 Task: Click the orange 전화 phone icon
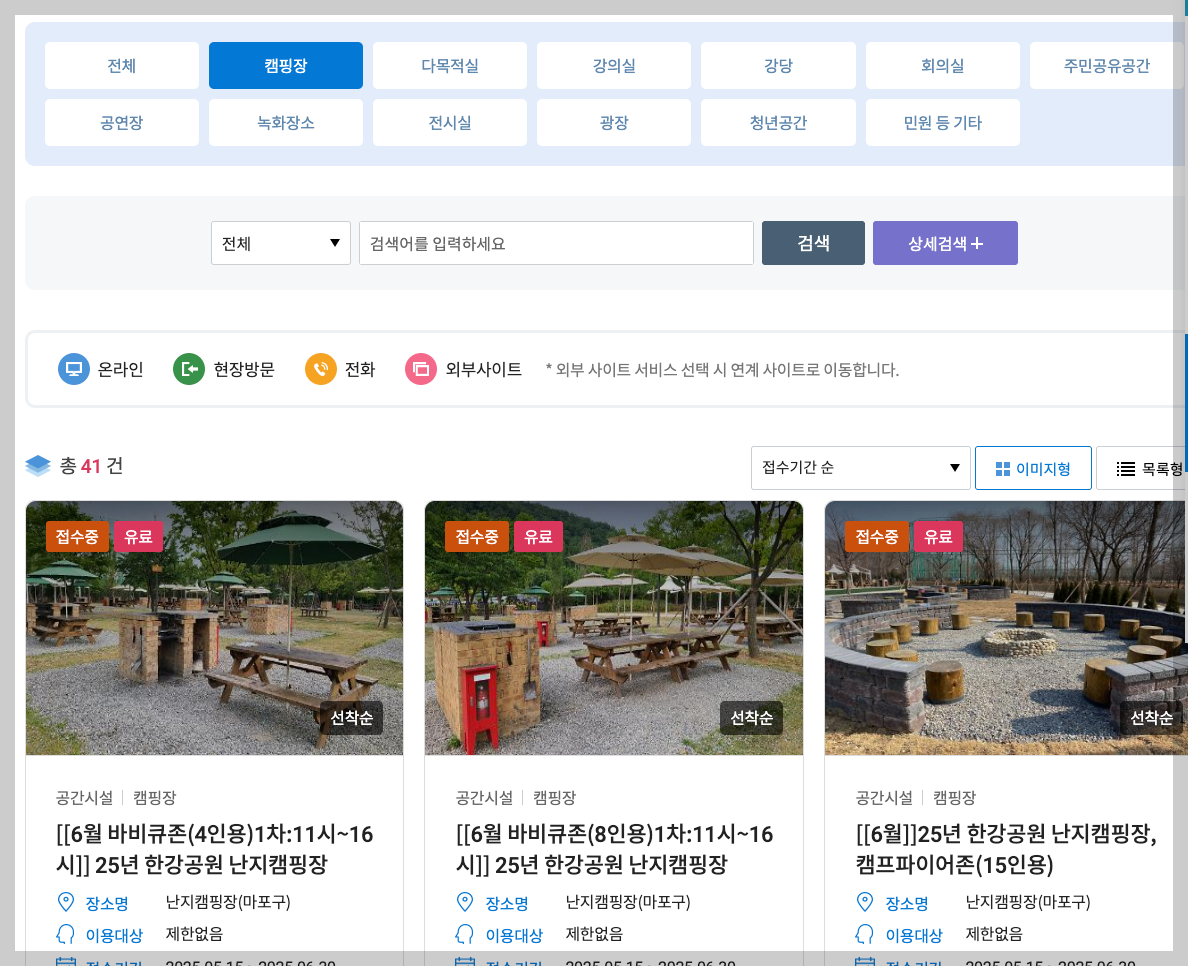pyautogui.click(x=320, y=369)
